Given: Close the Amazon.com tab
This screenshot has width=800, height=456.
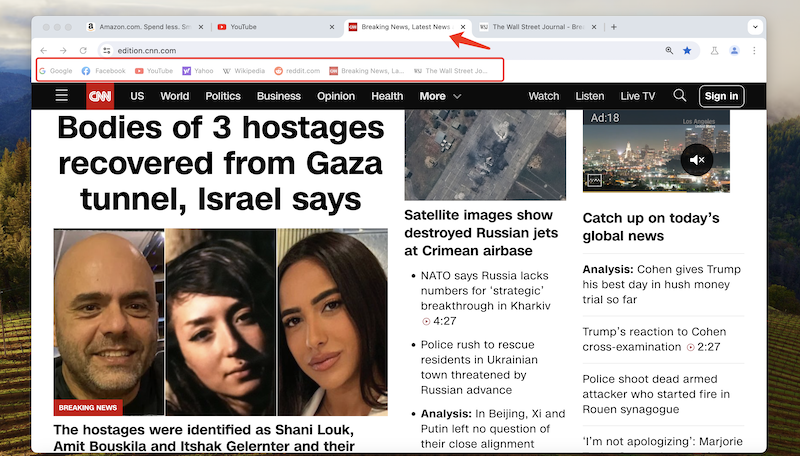Looking at the screenshot, I should 201,27.
